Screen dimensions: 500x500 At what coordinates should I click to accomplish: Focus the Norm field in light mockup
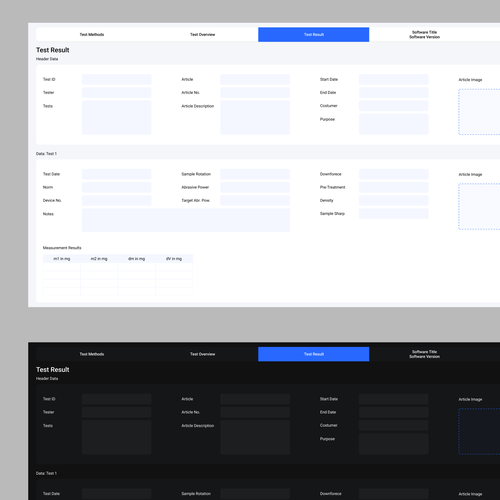tap(117, 187)
